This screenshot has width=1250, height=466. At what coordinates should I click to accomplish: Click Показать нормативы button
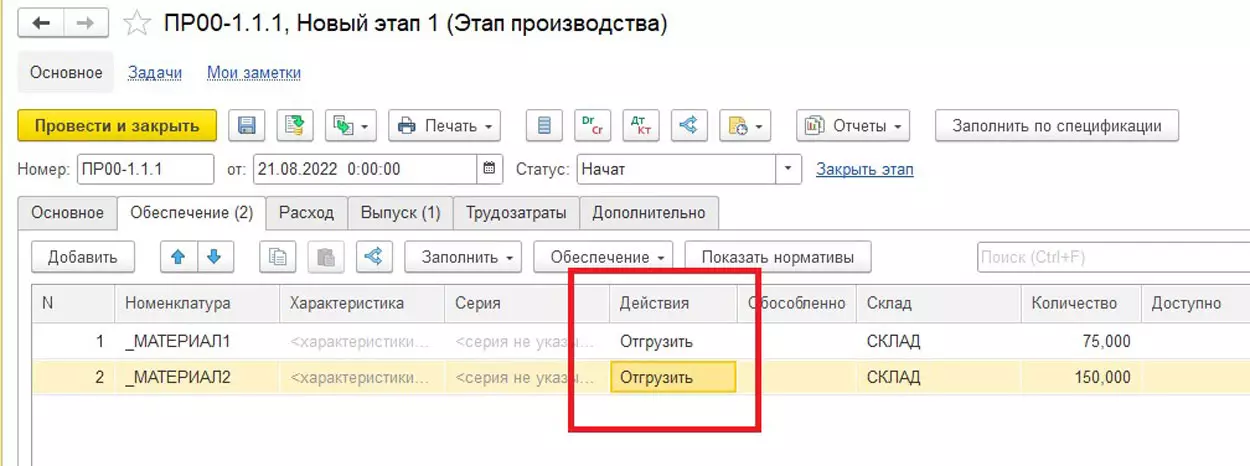pos(778,256)
